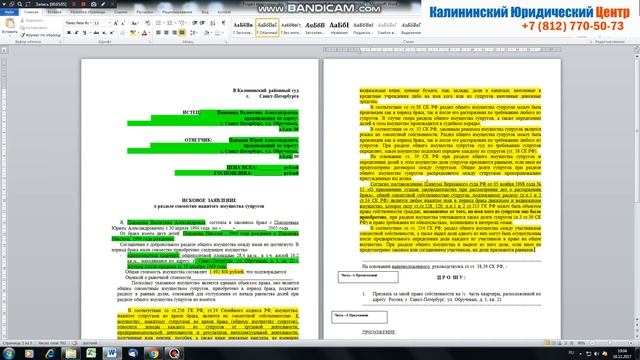The height and width of the screenshot is (360, 640).
Task: Apply the Обычный (Normal) style
Action: pyautogui.click(x=267, y=28)
